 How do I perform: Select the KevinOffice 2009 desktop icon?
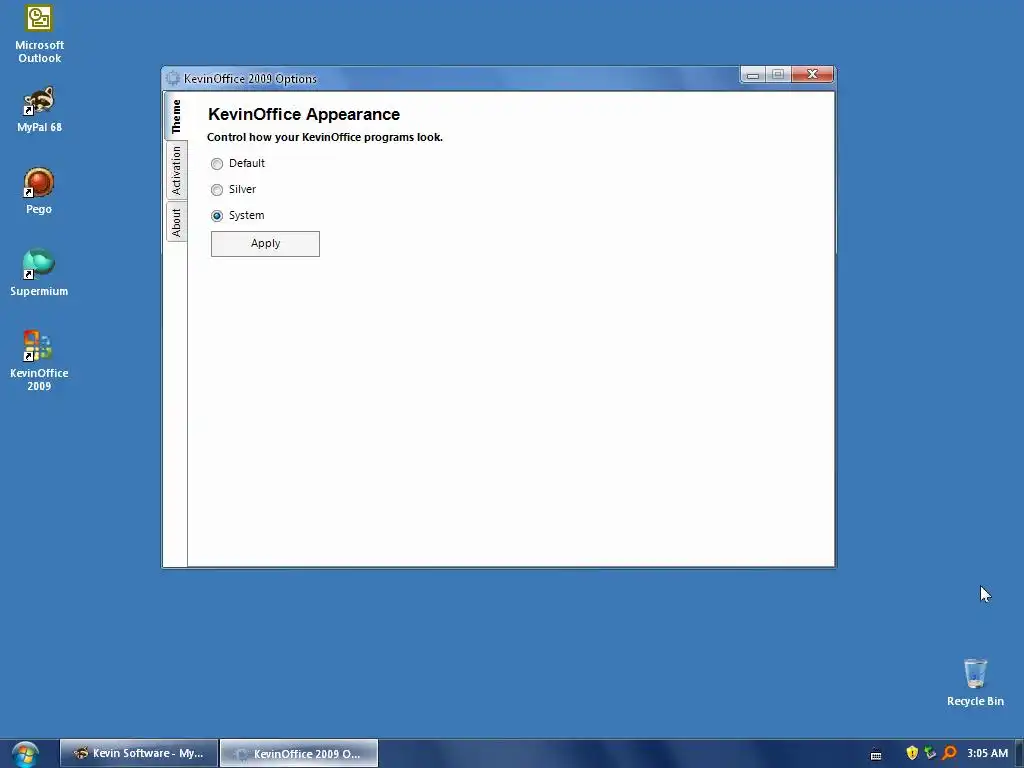pyautogui.click(x=39, y=361)
